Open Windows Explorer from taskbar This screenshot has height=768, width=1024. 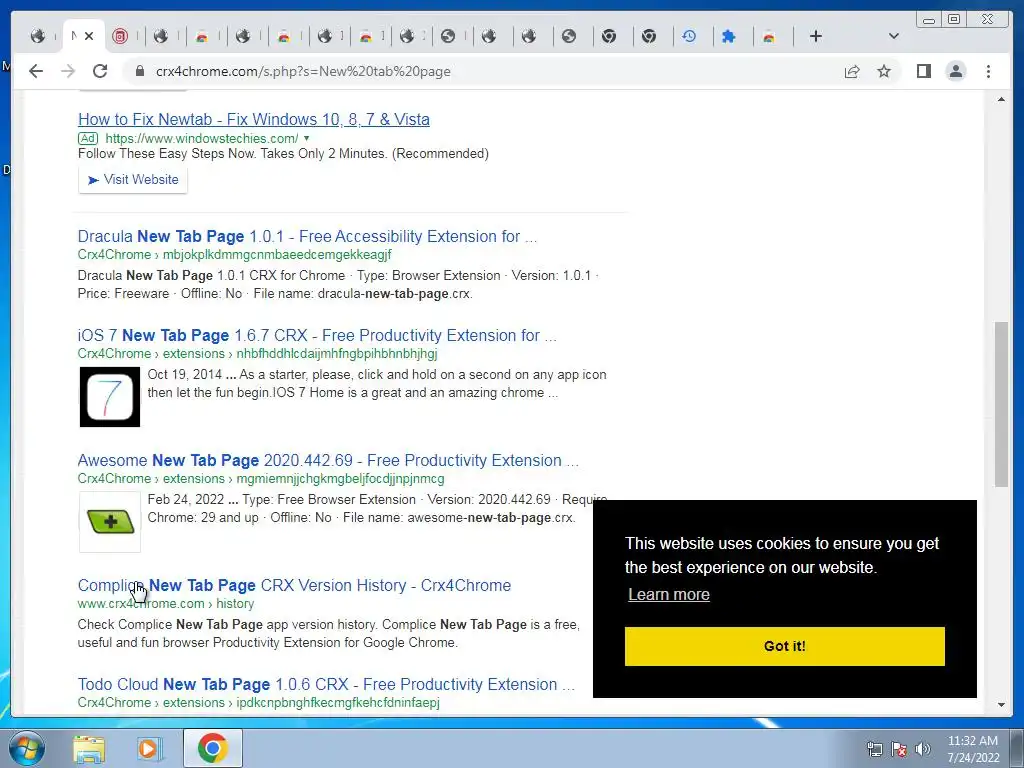tap(89, 749)
